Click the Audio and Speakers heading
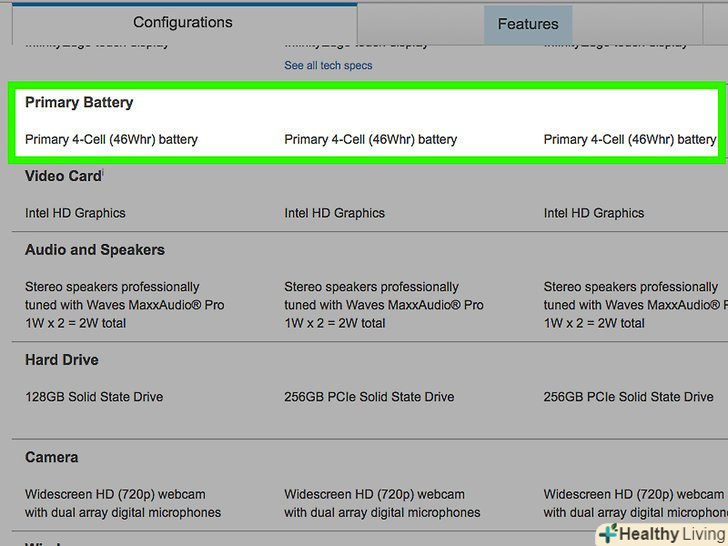Image resolution: width=728 pixels, height=546 pixels. [x=95, y=250]
